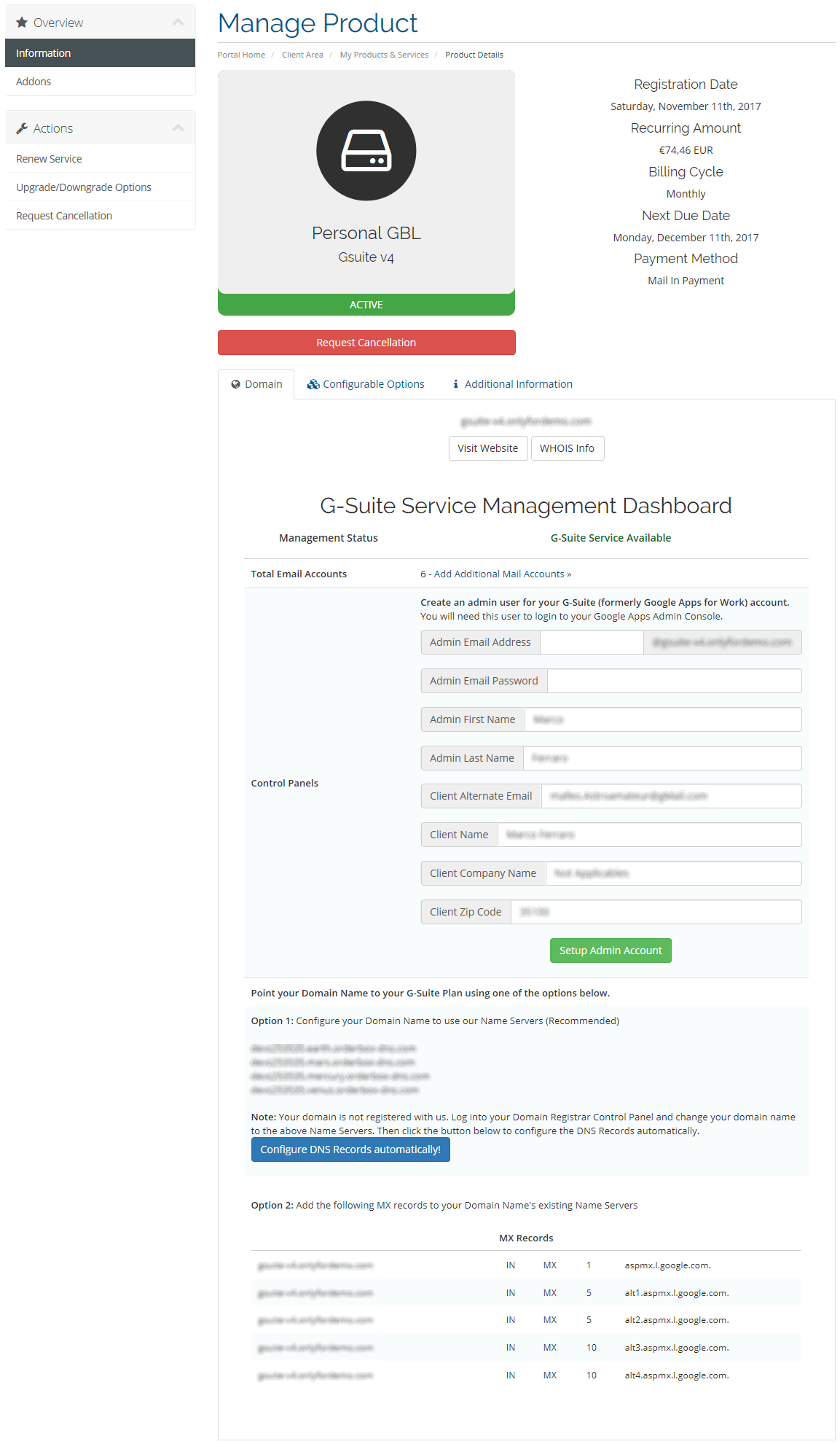Image resolution: width=840 pixels, height=1444 pixels.
Task: Click Configure DNS Records automatically button
Action: point(350,1150)
